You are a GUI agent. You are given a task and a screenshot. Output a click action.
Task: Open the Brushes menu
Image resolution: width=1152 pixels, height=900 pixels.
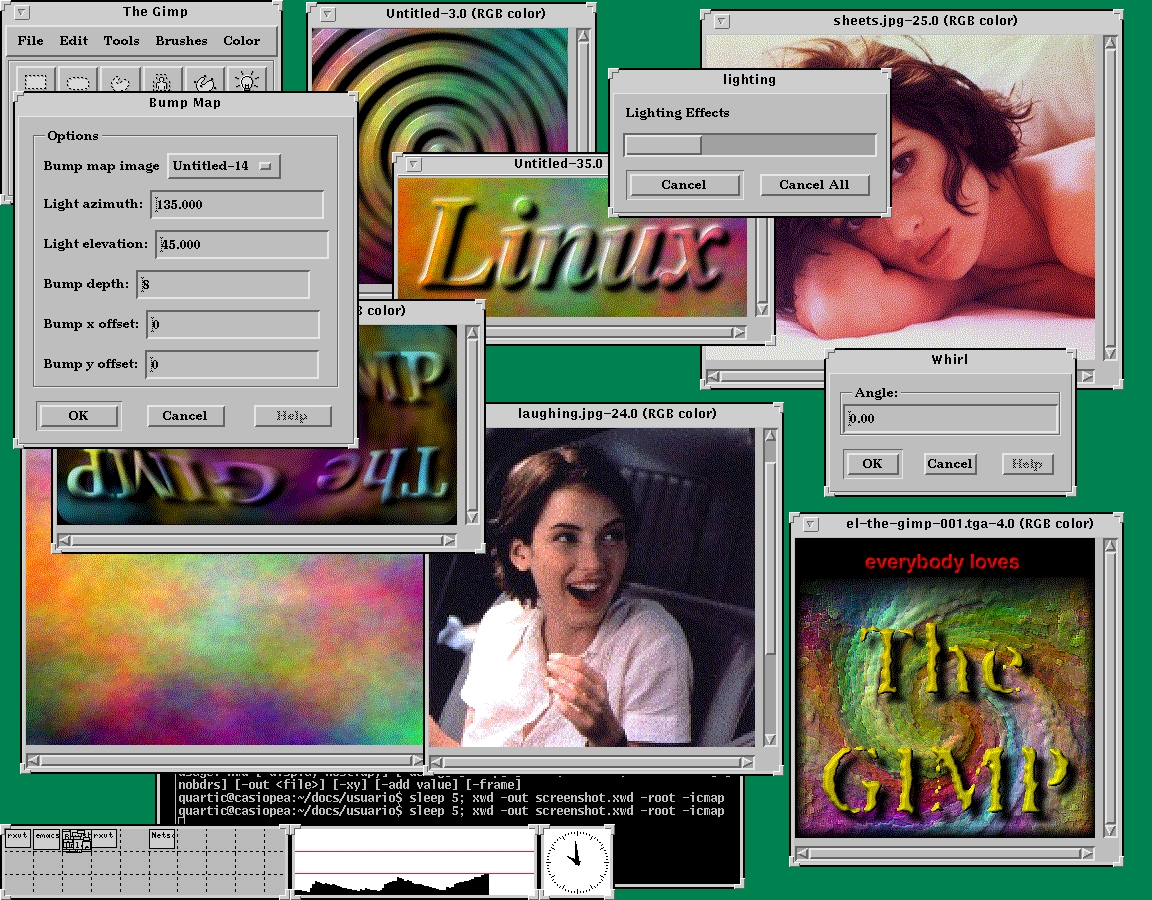pyautogui.click(x=181, y=41)
